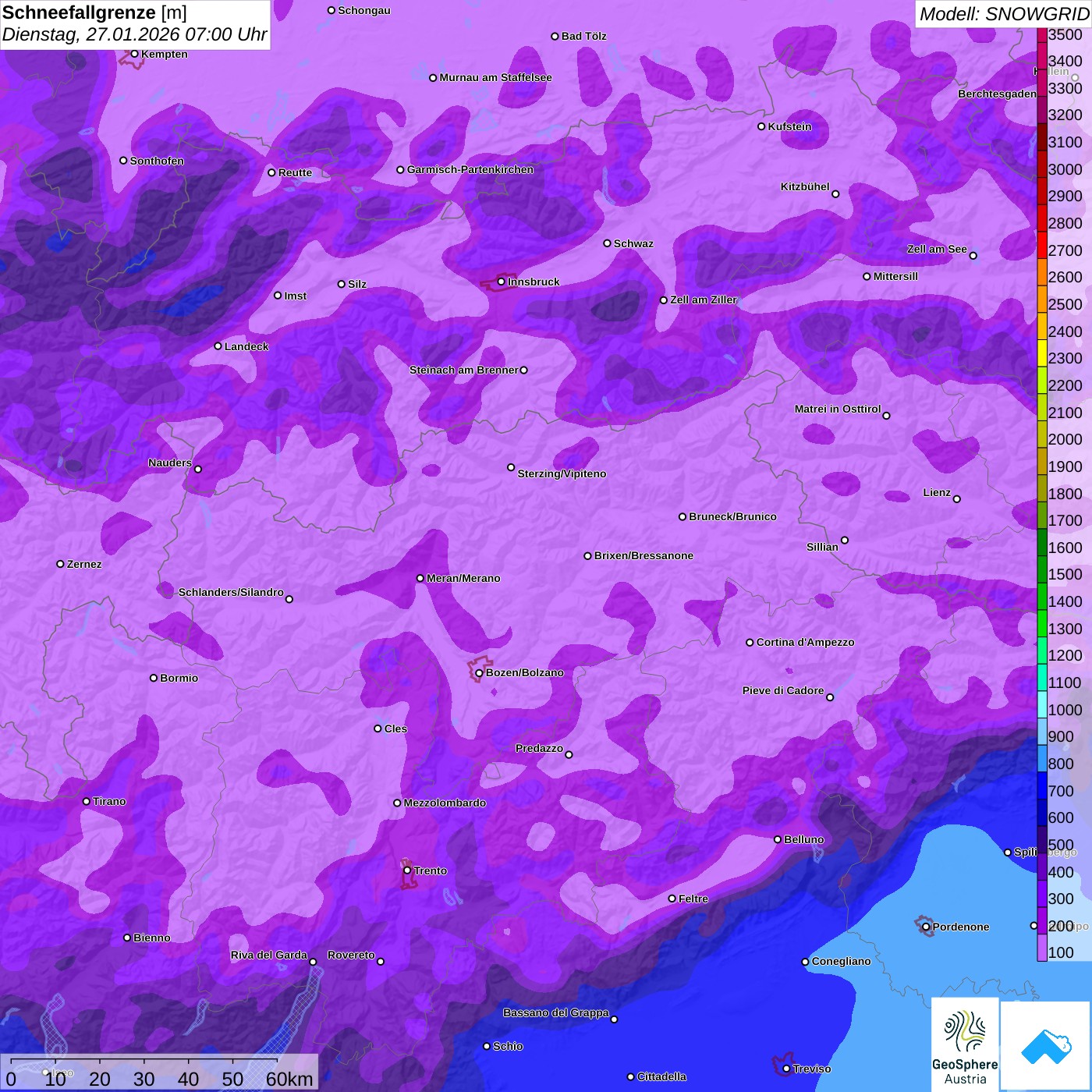Select the Innsbruck city label
1092x1092 pixels.
[534, 282]
